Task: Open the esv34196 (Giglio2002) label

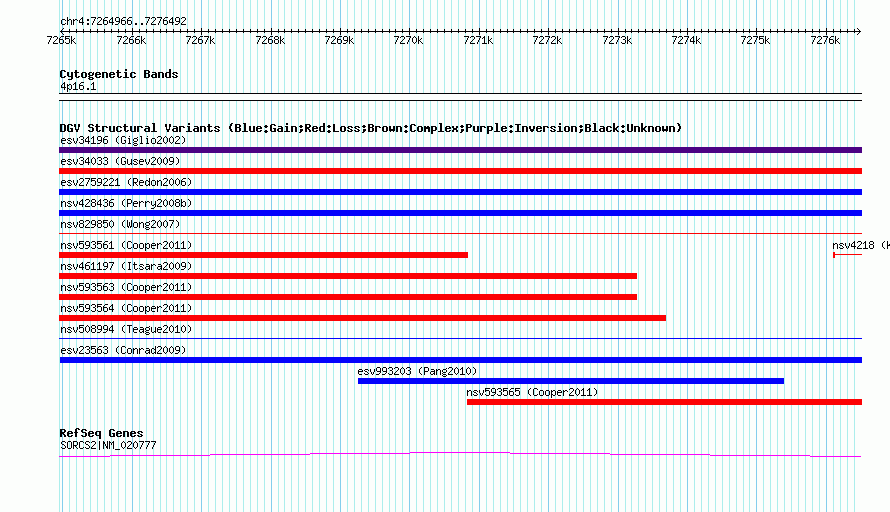Action: (123, 140)
